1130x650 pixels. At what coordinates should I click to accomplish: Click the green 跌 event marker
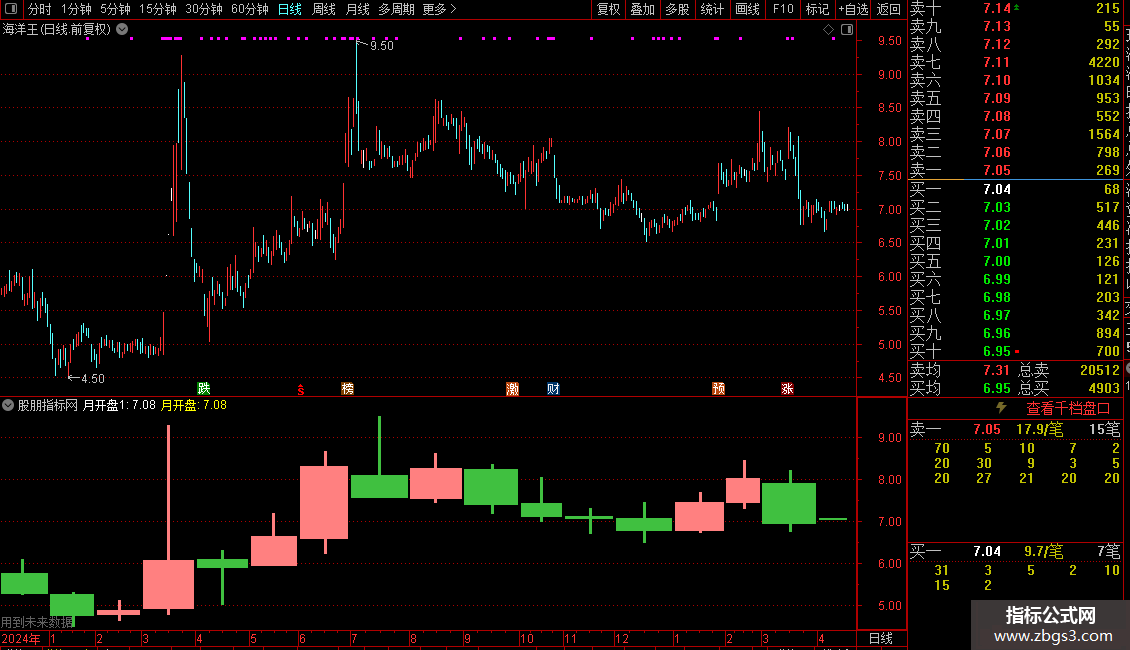click(204, 388)
